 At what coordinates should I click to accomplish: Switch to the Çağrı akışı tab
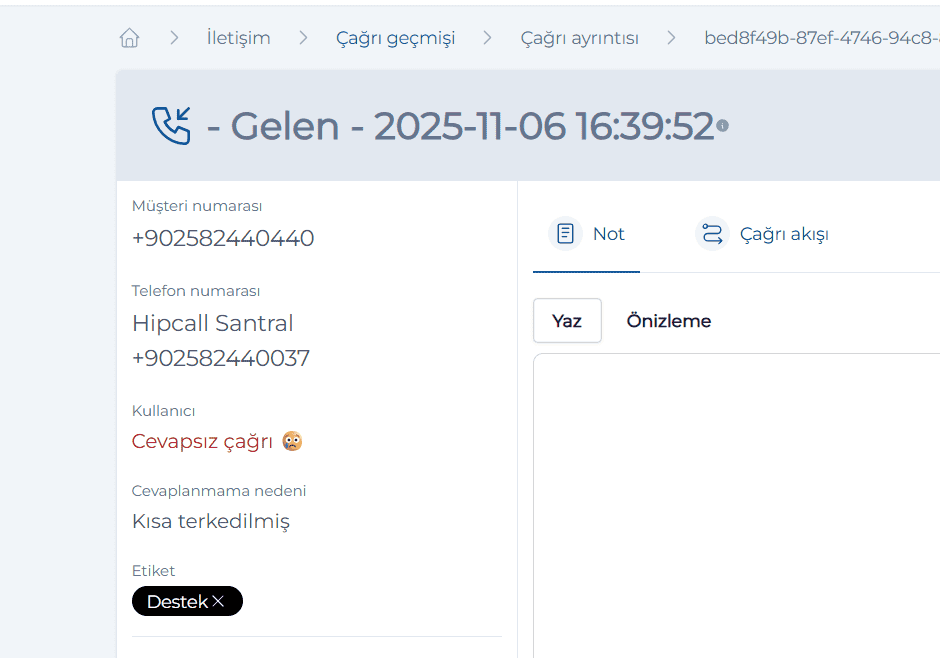tap(783, 234)
